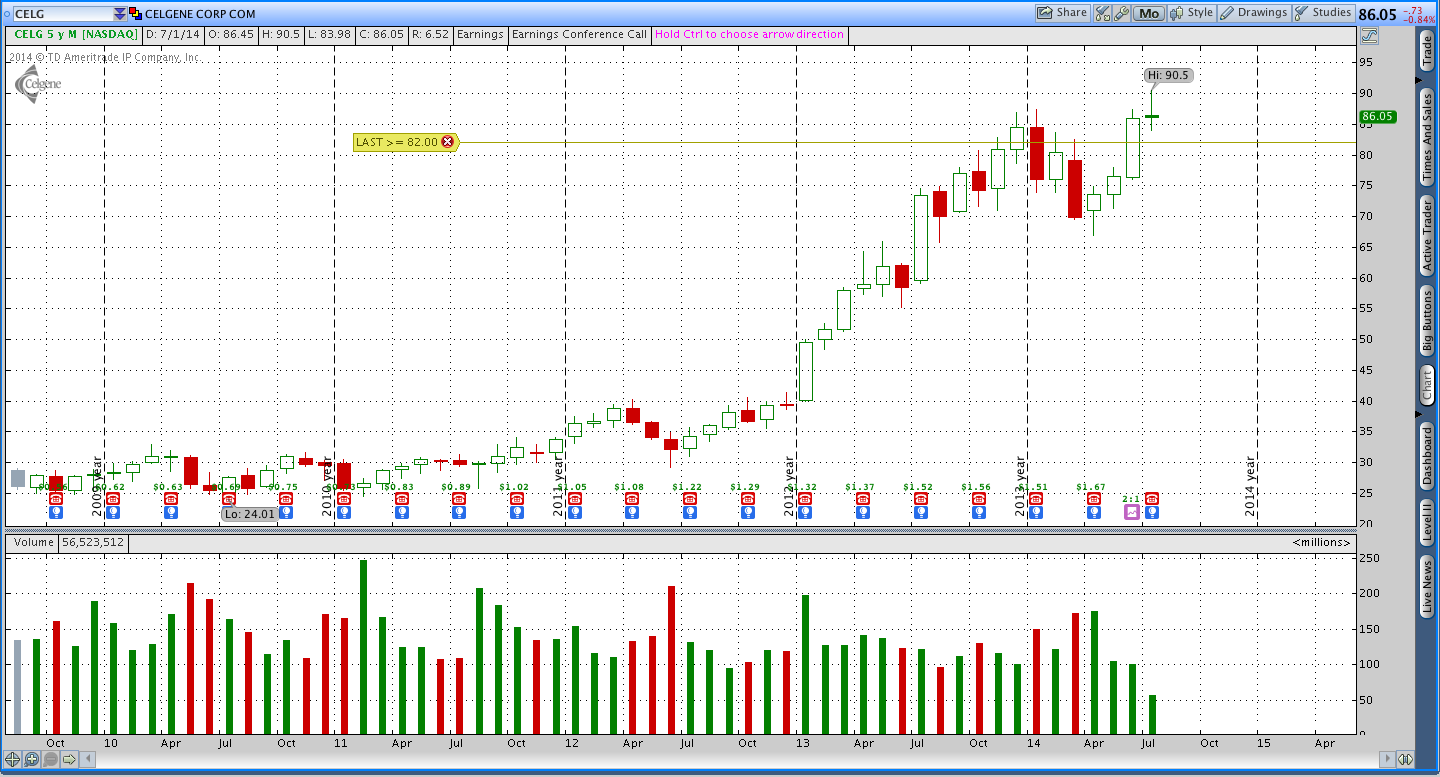Viewport: 1440px width, 777px height.
Task: Click the scrollbar right arrow
Action: (x=1386, y=760)
